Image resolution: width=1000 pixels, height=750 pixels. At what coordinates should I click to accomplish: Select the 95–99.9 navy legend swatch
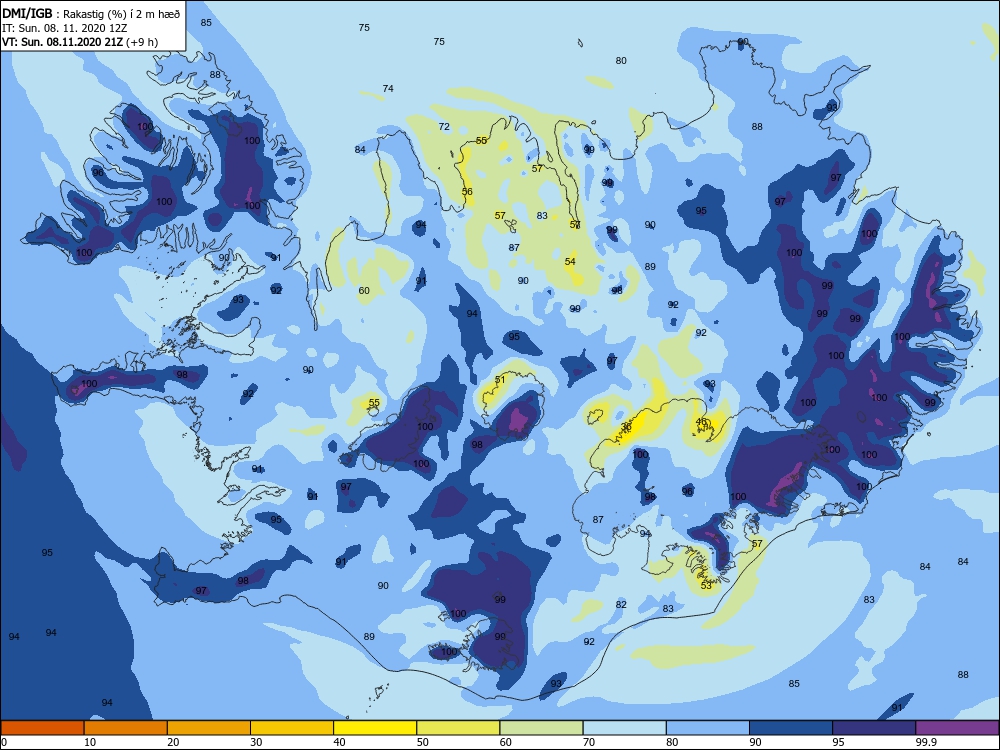874,728
